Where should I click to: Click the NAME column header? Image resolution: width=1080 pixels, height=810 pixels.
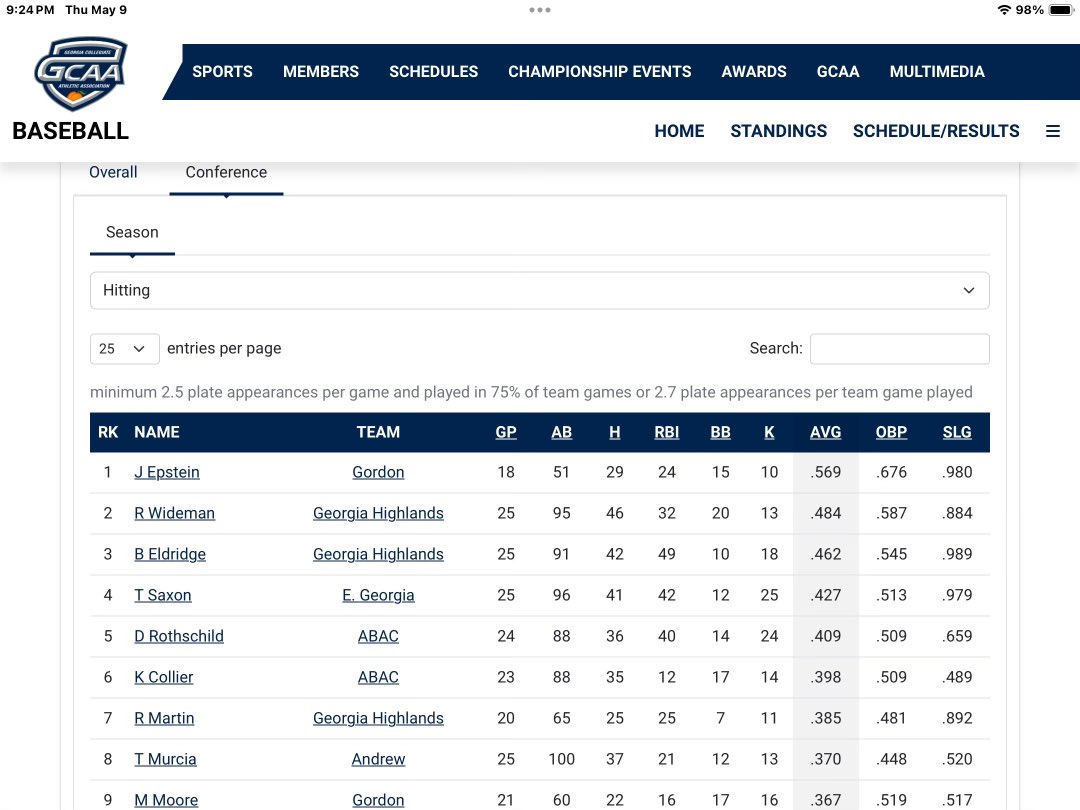157,432
